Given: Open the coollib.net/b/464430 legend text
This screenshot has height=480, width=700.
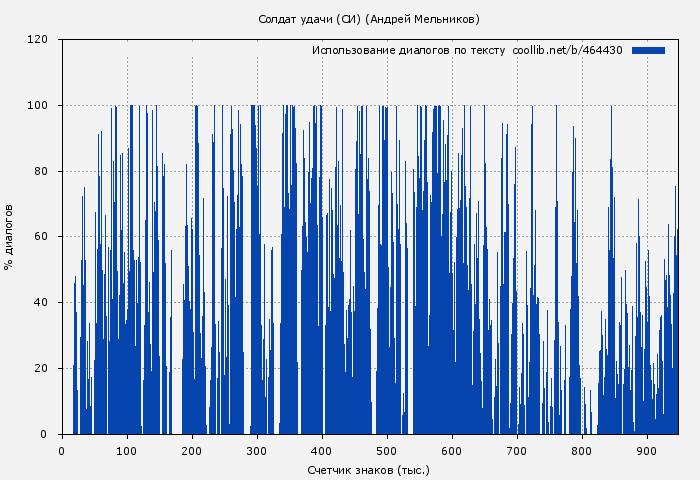Looking at the screenshot, I should click(x=567, y=50).
